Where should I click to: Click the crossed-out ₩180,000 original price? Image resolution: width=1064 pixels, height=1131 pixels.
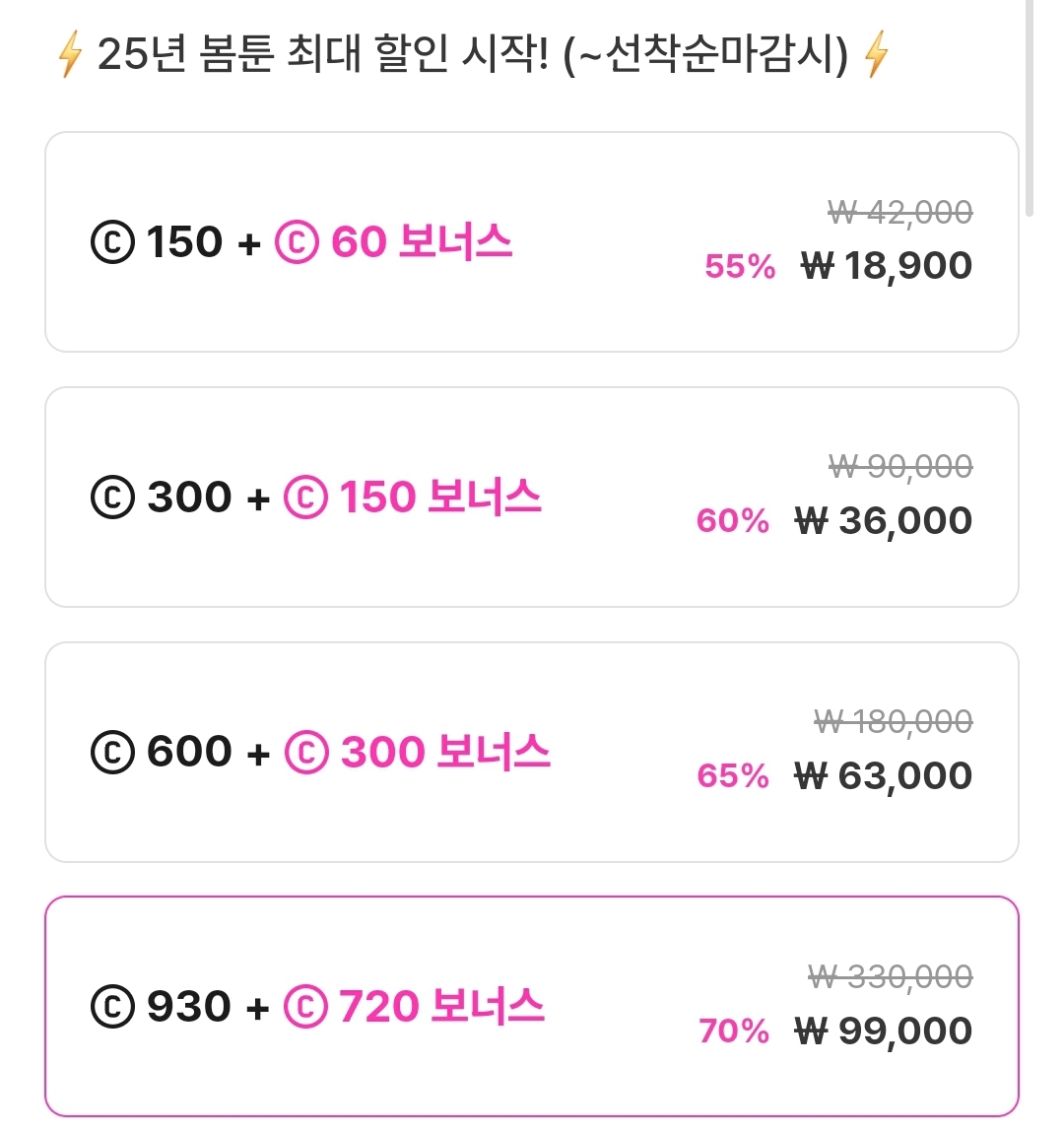tap(894, 722)
